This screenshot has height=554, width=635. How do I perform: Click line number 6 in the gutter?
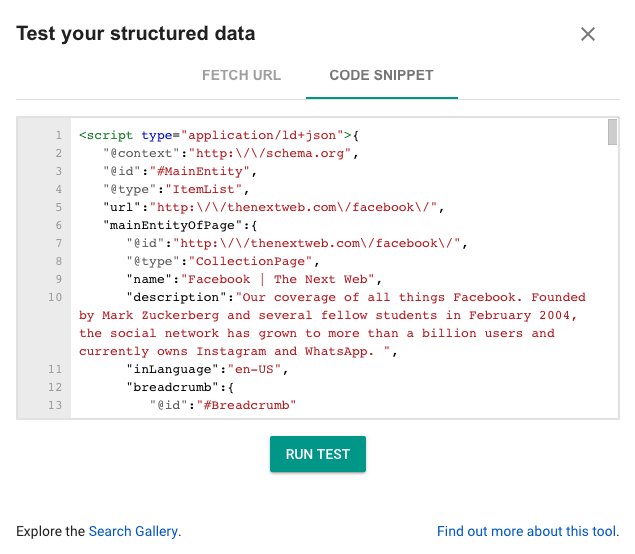click(x=58, y=225)
